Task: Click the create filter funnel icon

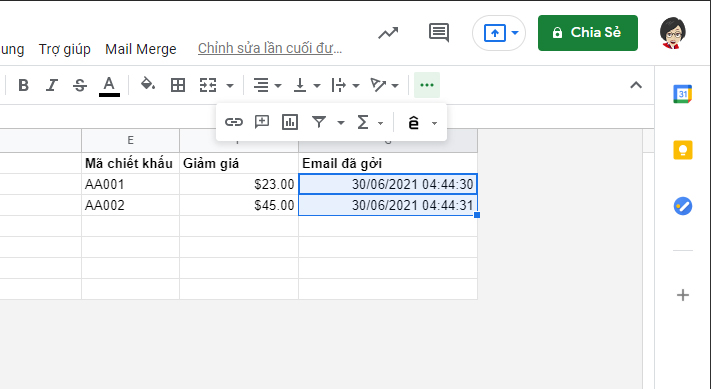Action: pos(319,122)
